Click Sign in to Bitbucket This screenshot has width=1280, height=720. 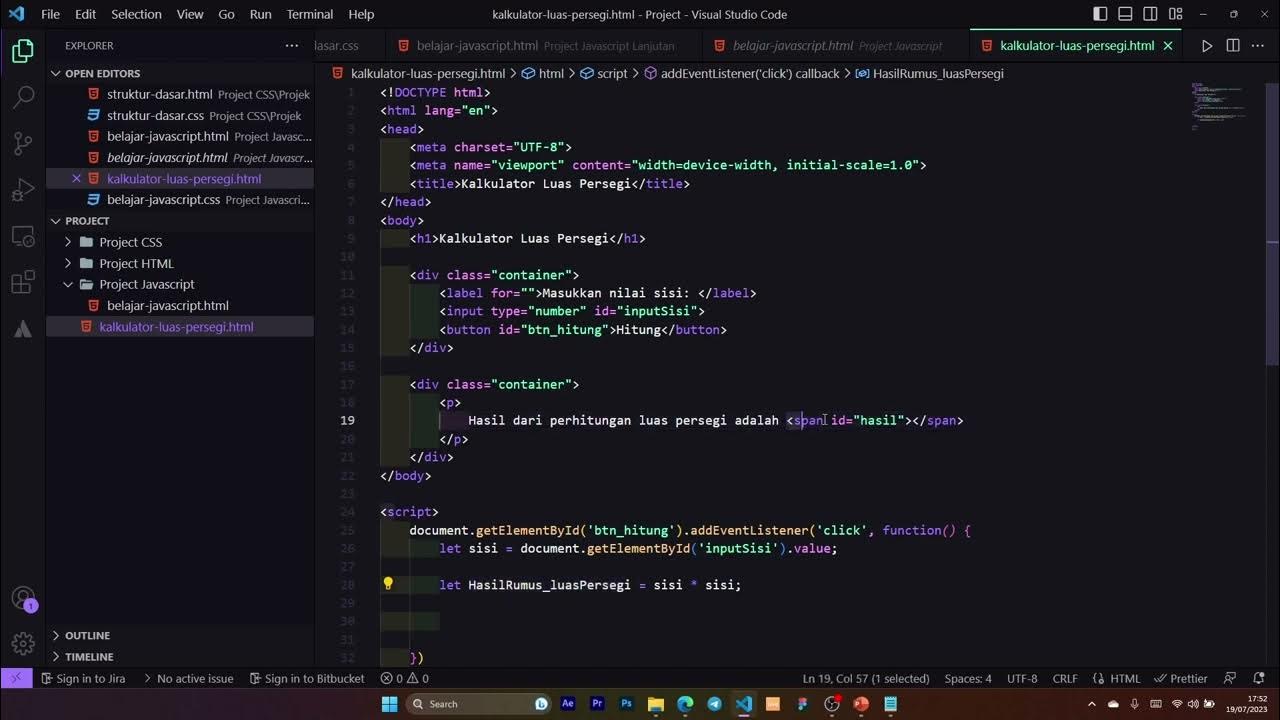[307, 678]
